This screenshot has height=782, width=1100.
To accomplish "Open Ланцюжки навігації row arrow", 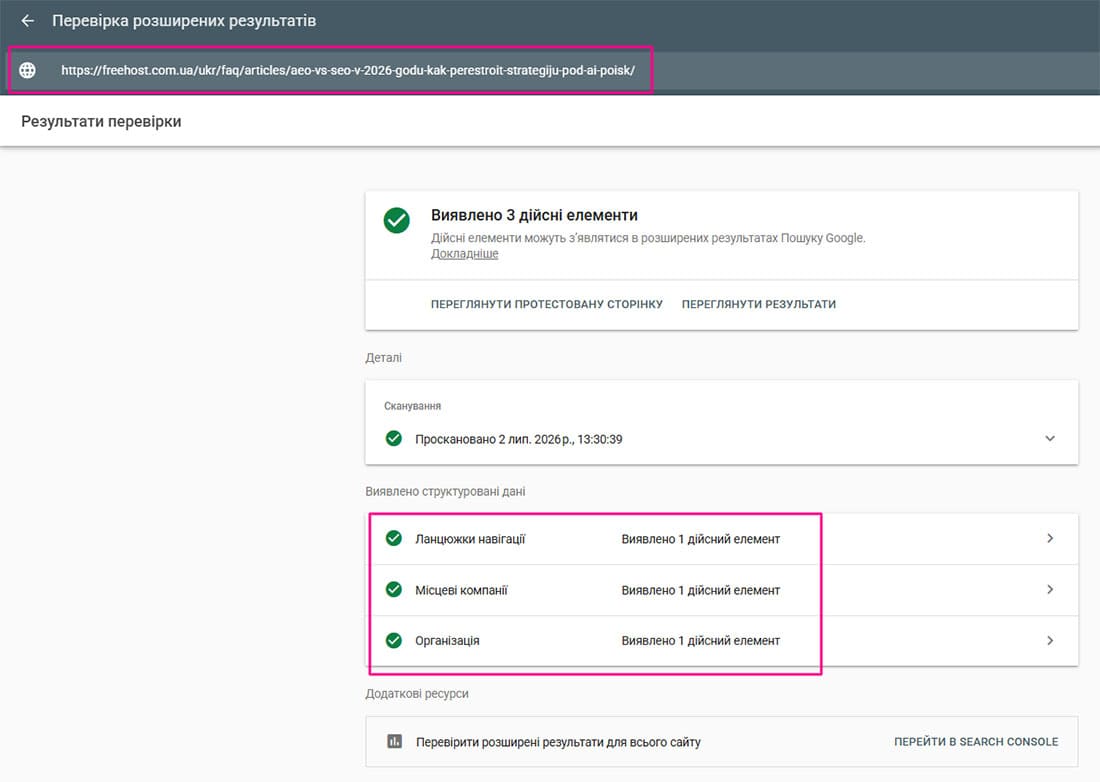I will click(1049, 539).
